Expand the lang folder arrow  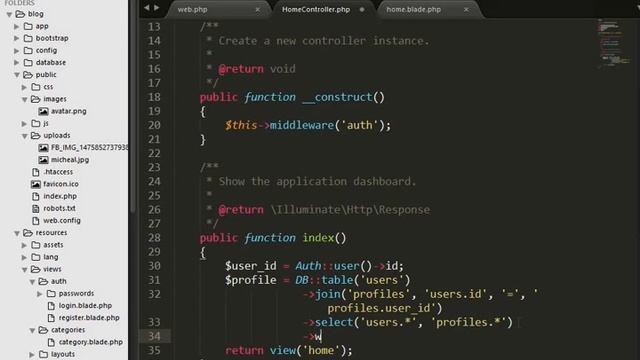pos(24,258)
